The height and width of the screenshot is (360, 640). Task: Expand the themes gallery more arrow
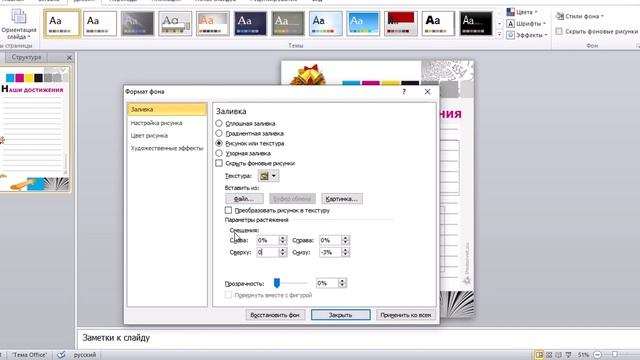499,34
